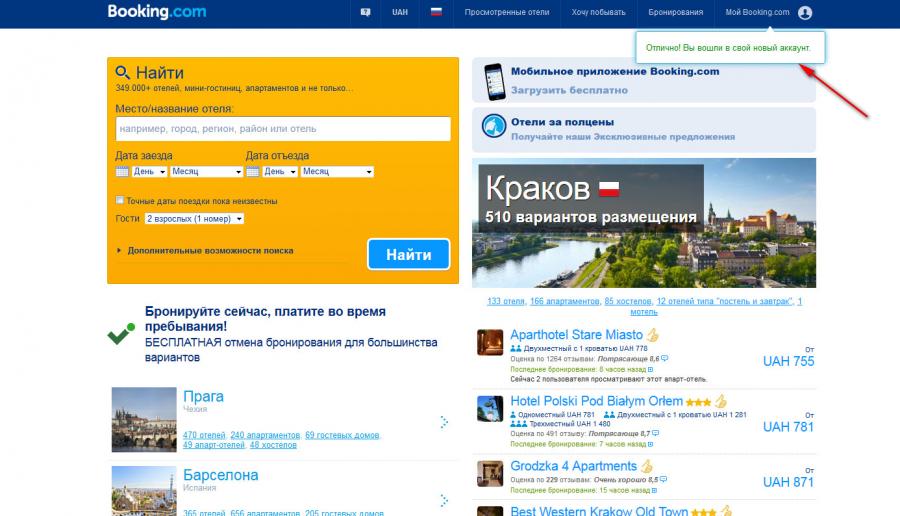Open 'Хочу побывать' menu item

pos(598,12)
